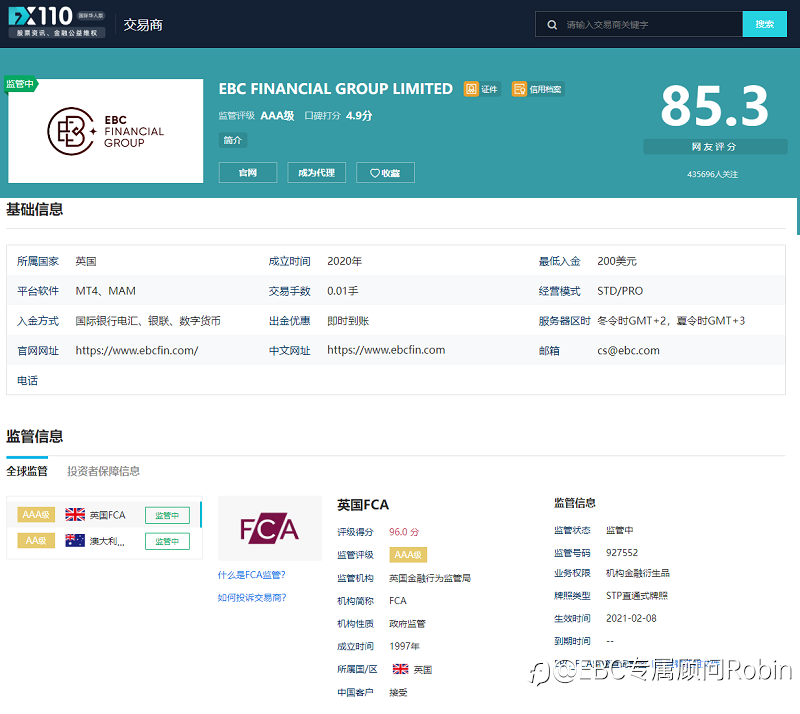Click the AA级 badge for Australia row
Screen dimensions: 800x714
click(x=36, y=540)
